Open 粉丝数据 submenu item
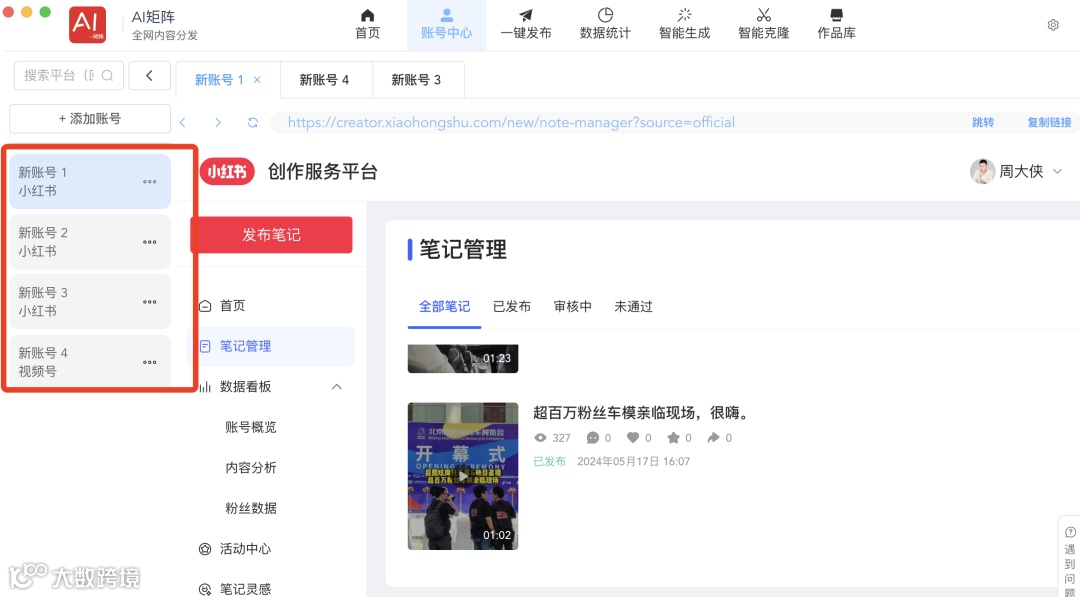This screenshot has width=1080, height=597. coord(251,509)
